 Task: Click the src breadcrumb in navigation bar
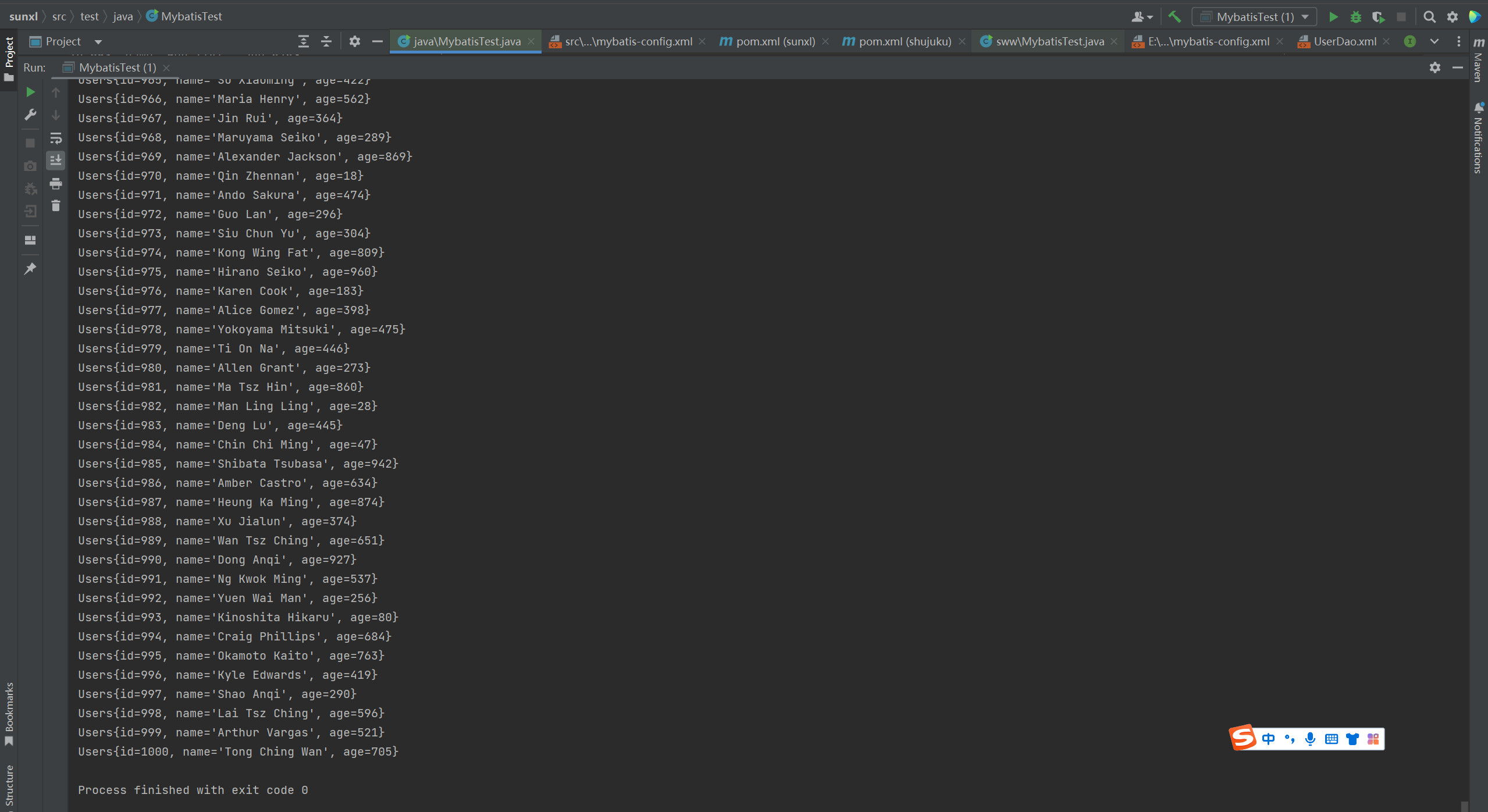pos(59,16)
